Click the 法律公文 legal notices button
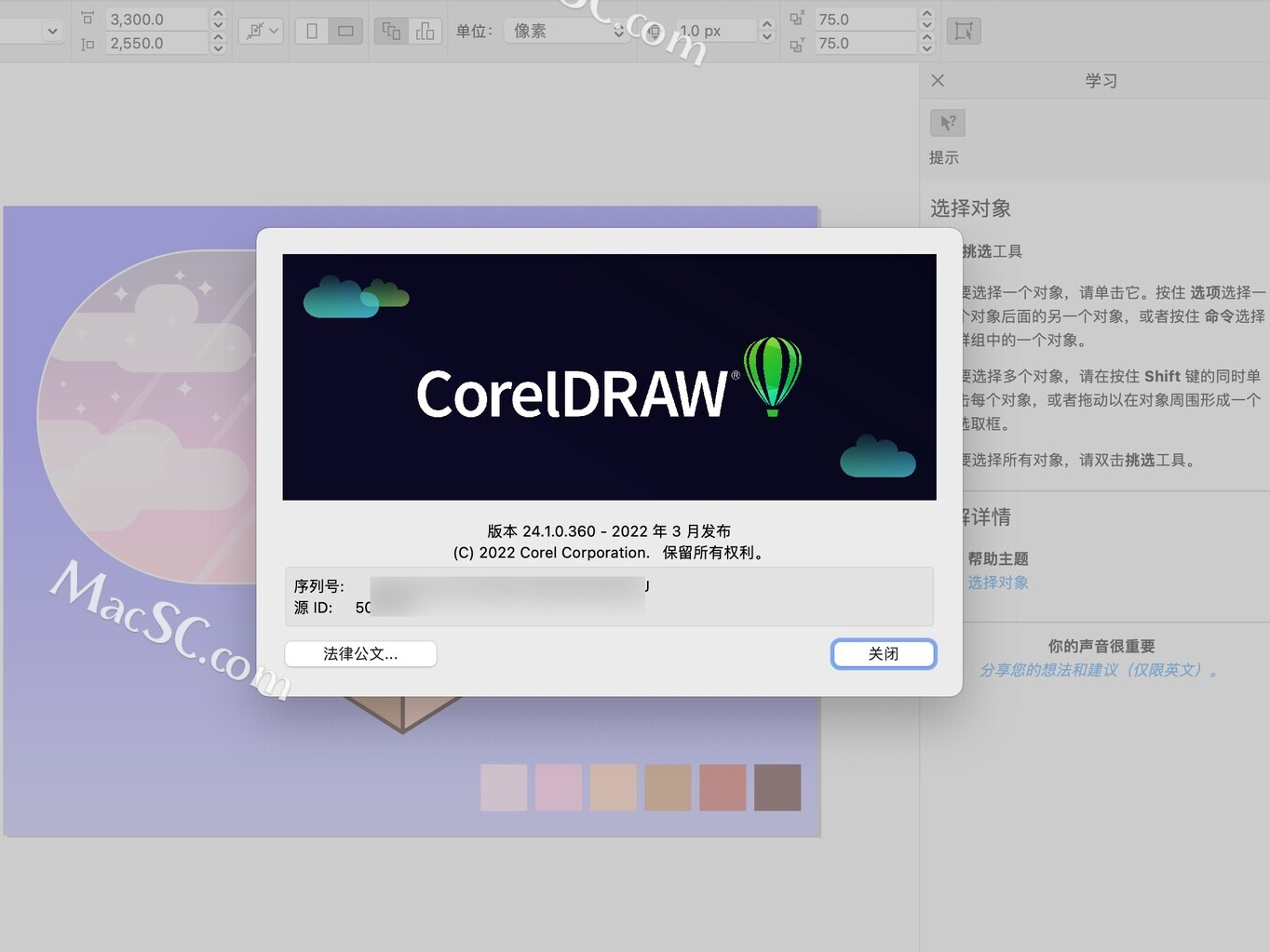Image resolution: width=1270 pixels, height=952 pixels. [360, 654]
